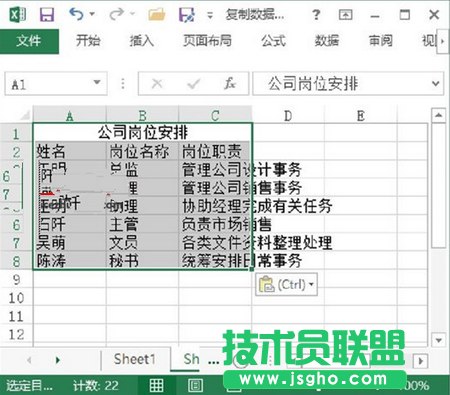This screenshot has width=450, height=395.
Task: Open the Paste Options (Ctrl) button
Action: point(286,284)
